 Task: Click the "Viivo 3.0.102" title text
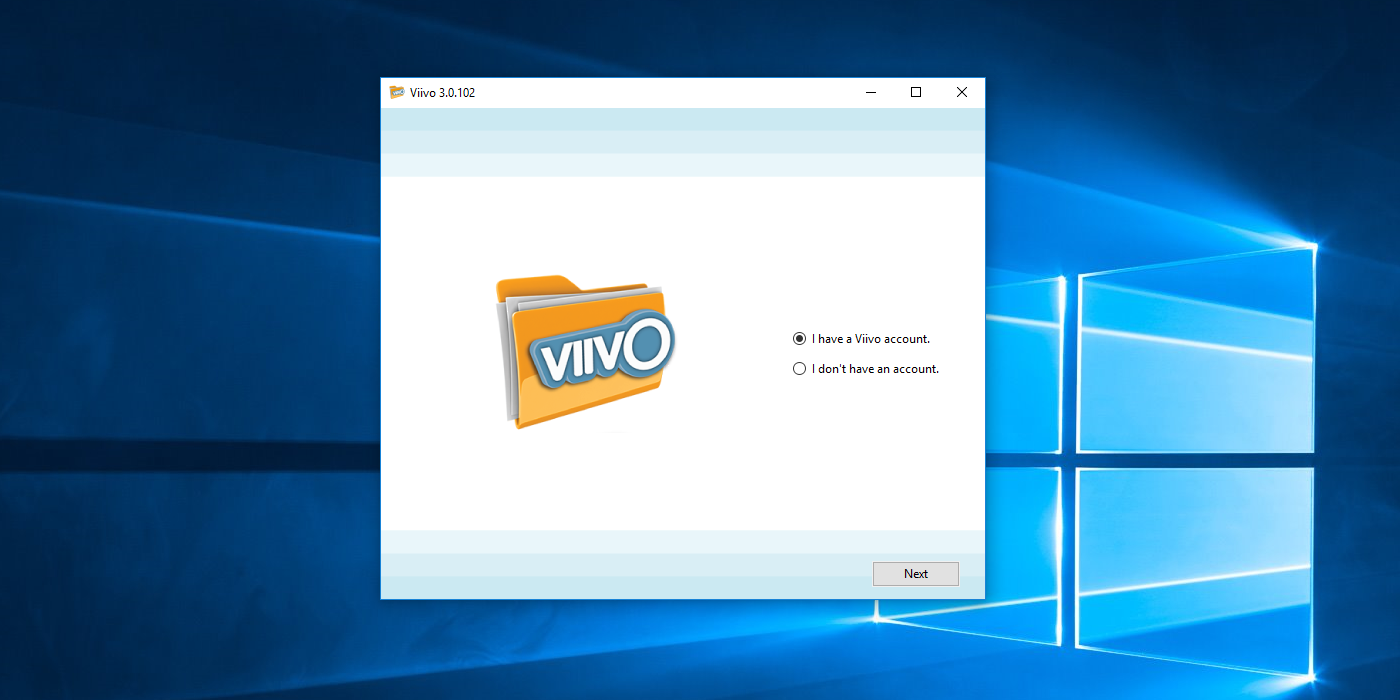442,93
